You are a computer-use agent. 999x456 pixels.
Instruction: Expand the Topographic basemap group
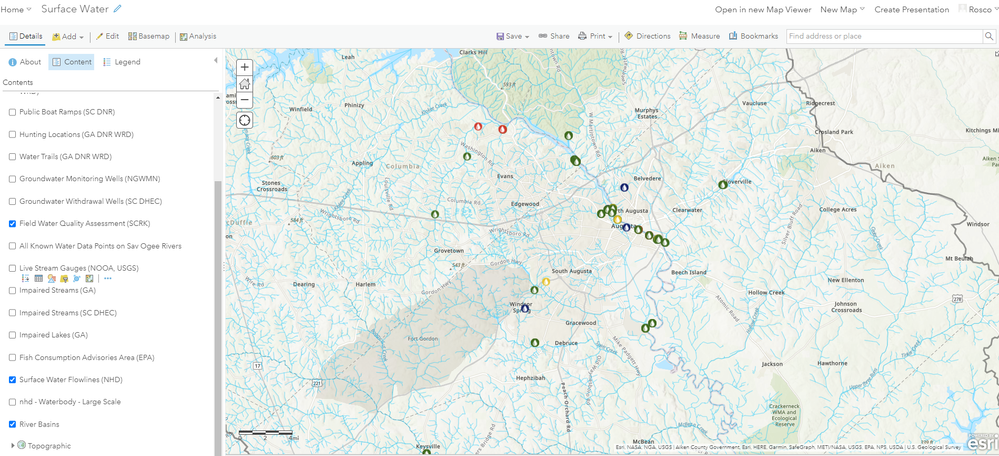pyautogui.click(x=13, y=446)
